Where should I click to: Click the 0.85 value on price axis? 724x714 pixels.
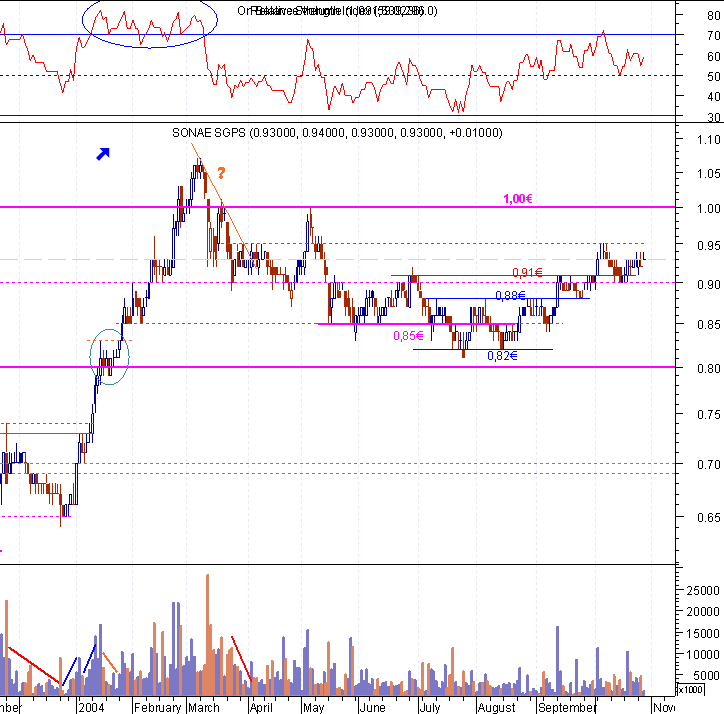709,325
